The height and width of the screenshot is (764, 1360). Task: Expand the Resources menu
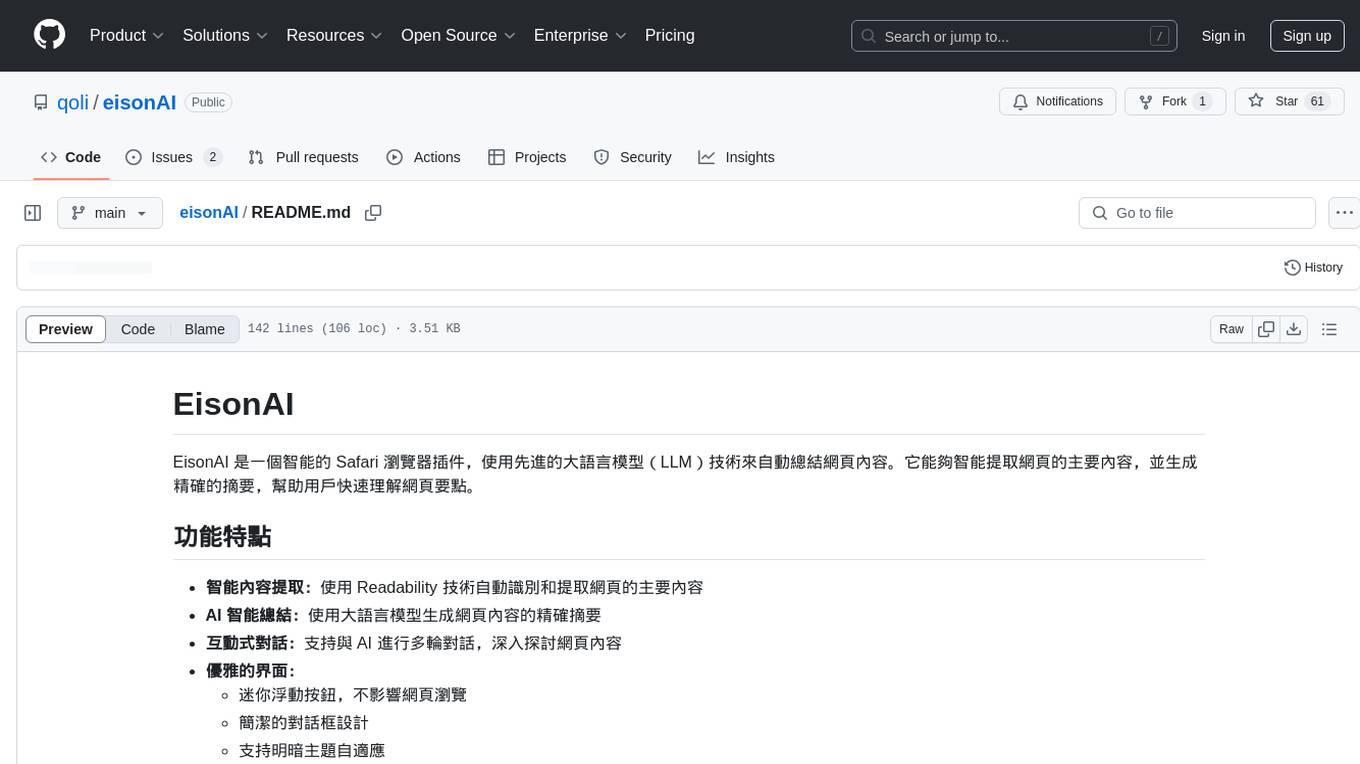click(x=334, y=35)
